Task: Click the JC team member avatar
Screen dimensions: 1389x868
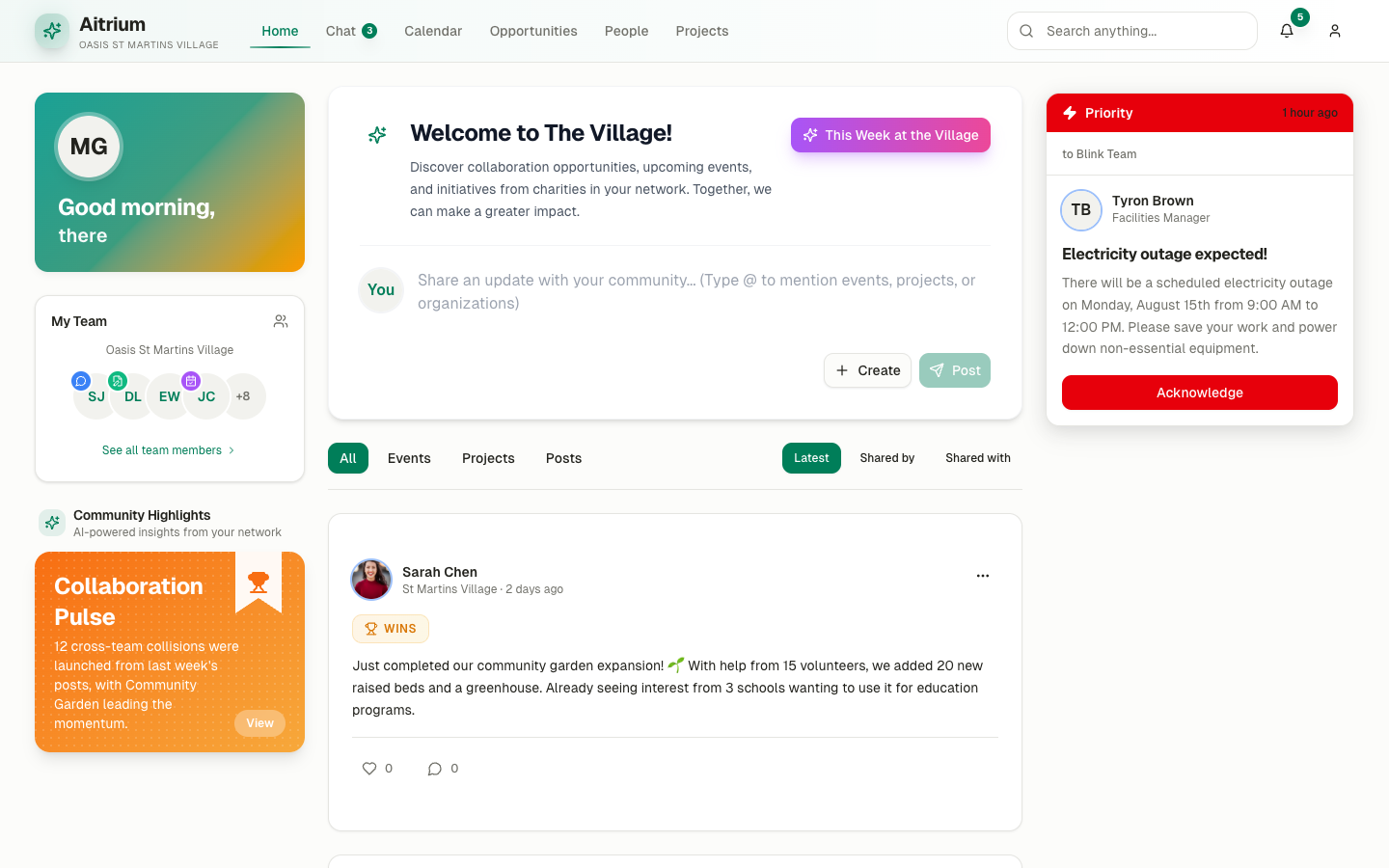Action: 206,396
